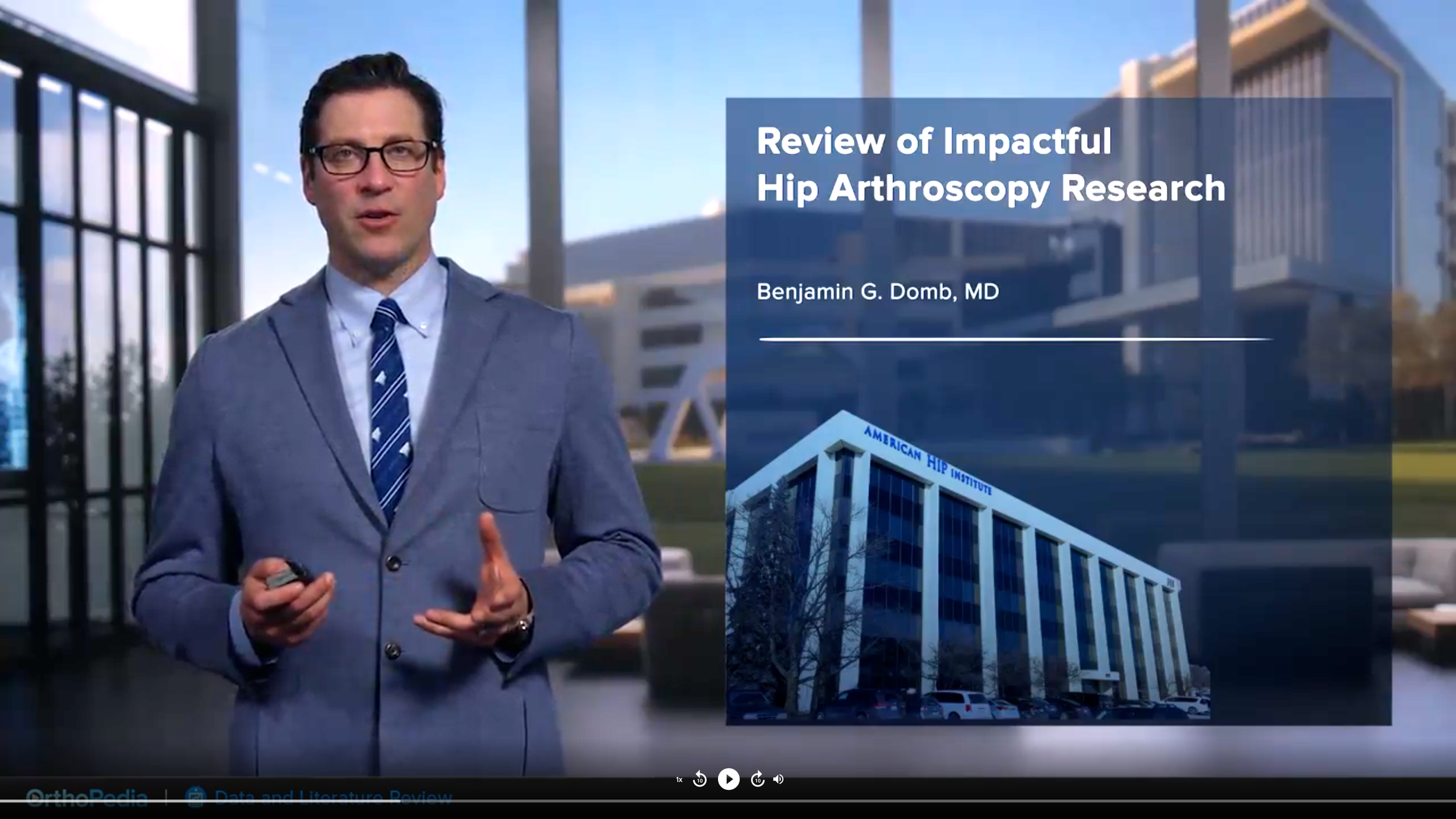Mute the video volume
The width and height of the screenshot is (1456, 819).
[x=779, y=779]
